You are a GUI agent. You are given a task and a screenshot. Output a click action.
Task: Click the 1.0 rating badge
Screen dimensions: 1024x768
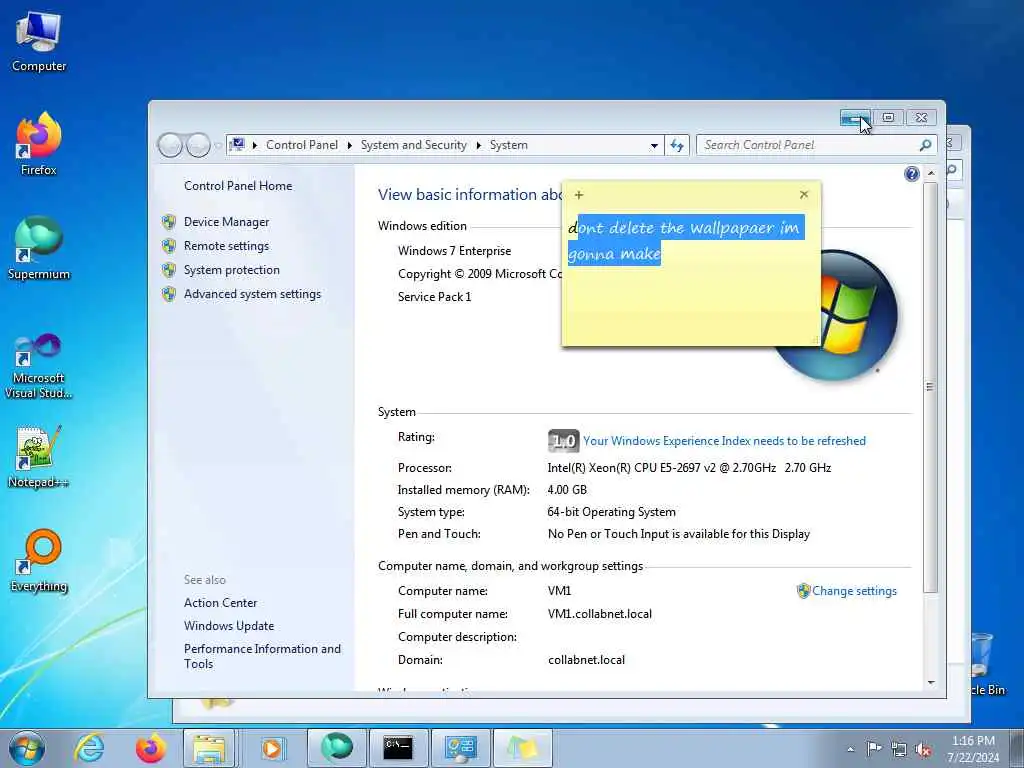(x=563, y=441)
